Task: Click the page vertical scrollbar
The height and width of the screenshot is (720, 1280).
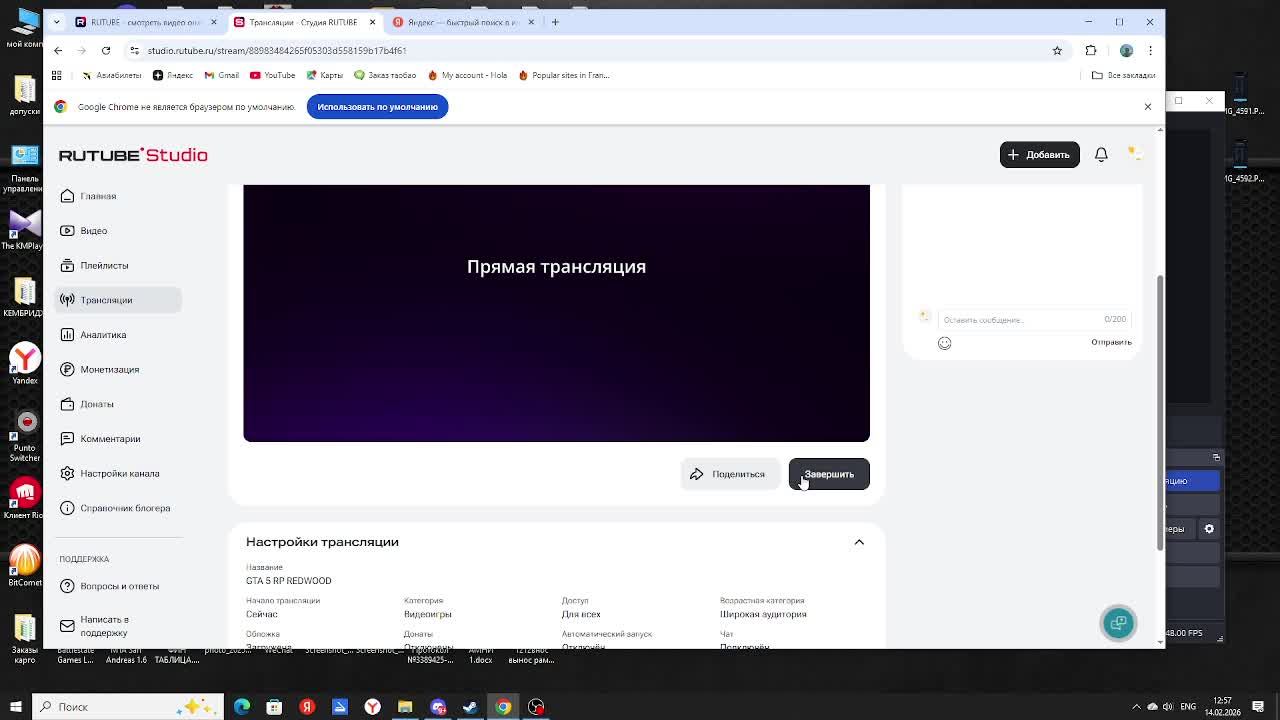Action: 1160,412
